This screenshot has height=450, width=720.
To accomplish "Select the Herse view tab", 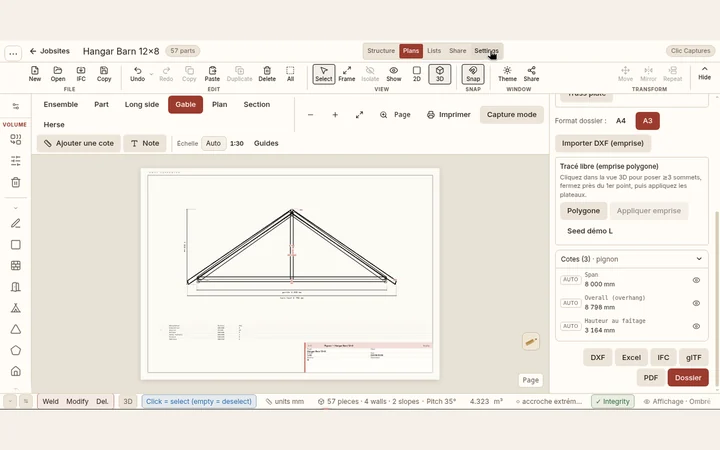I will [x=54, y=124].
